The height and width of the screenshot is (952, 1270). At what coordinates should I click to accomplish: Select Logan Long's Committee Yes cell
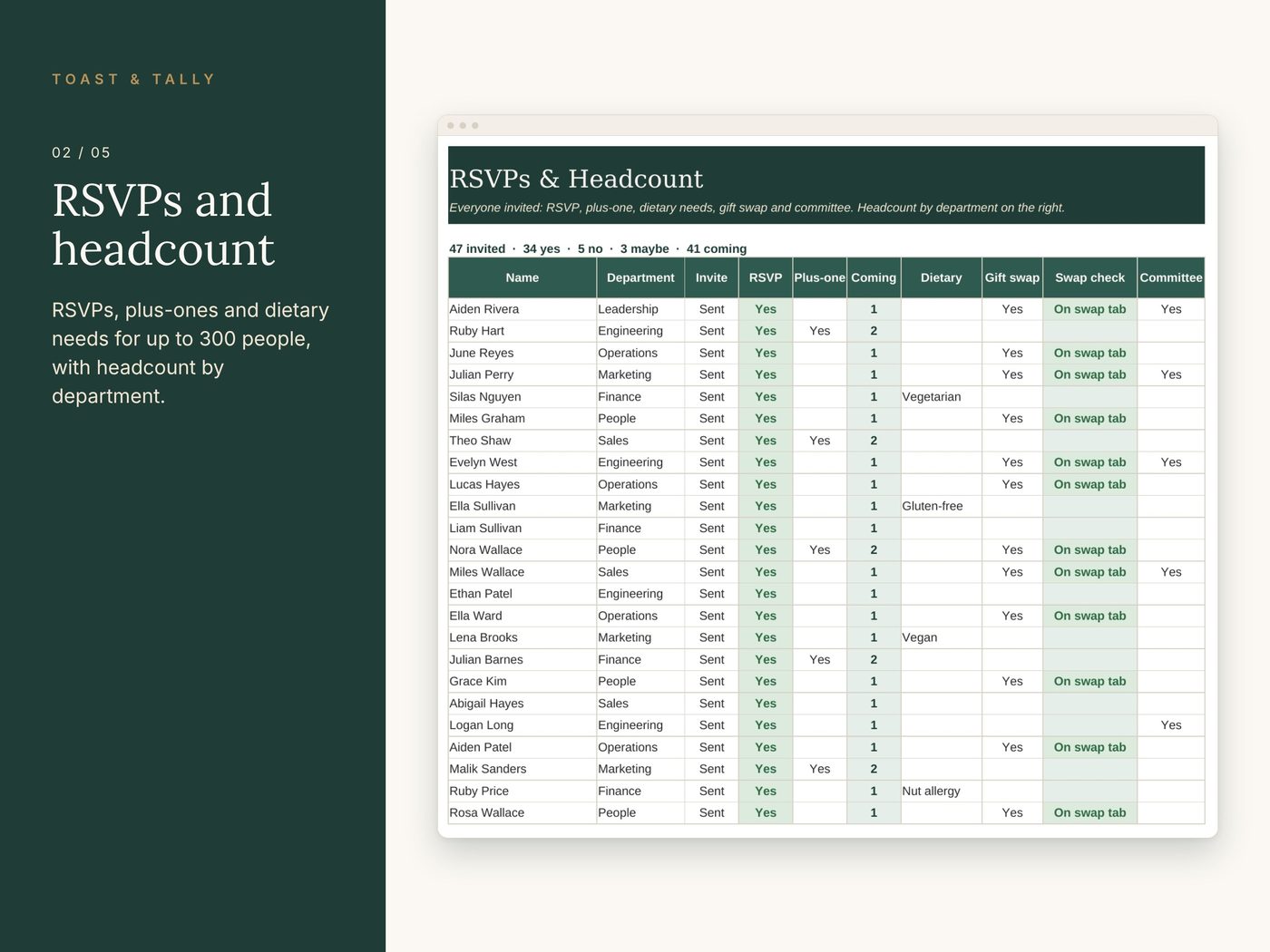point(1171,725)
